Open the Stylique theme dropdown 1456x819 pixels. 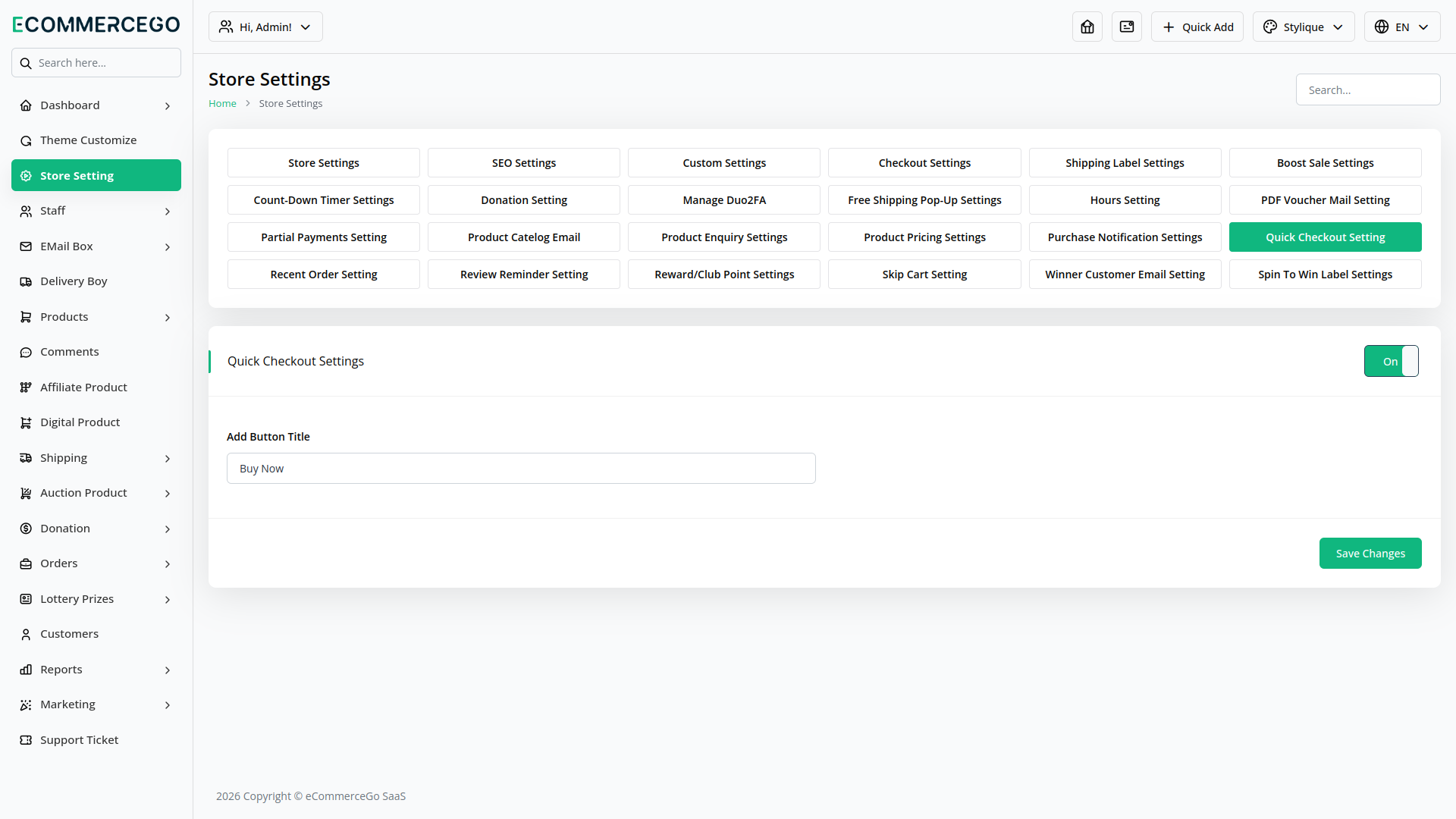(1304, 27)
